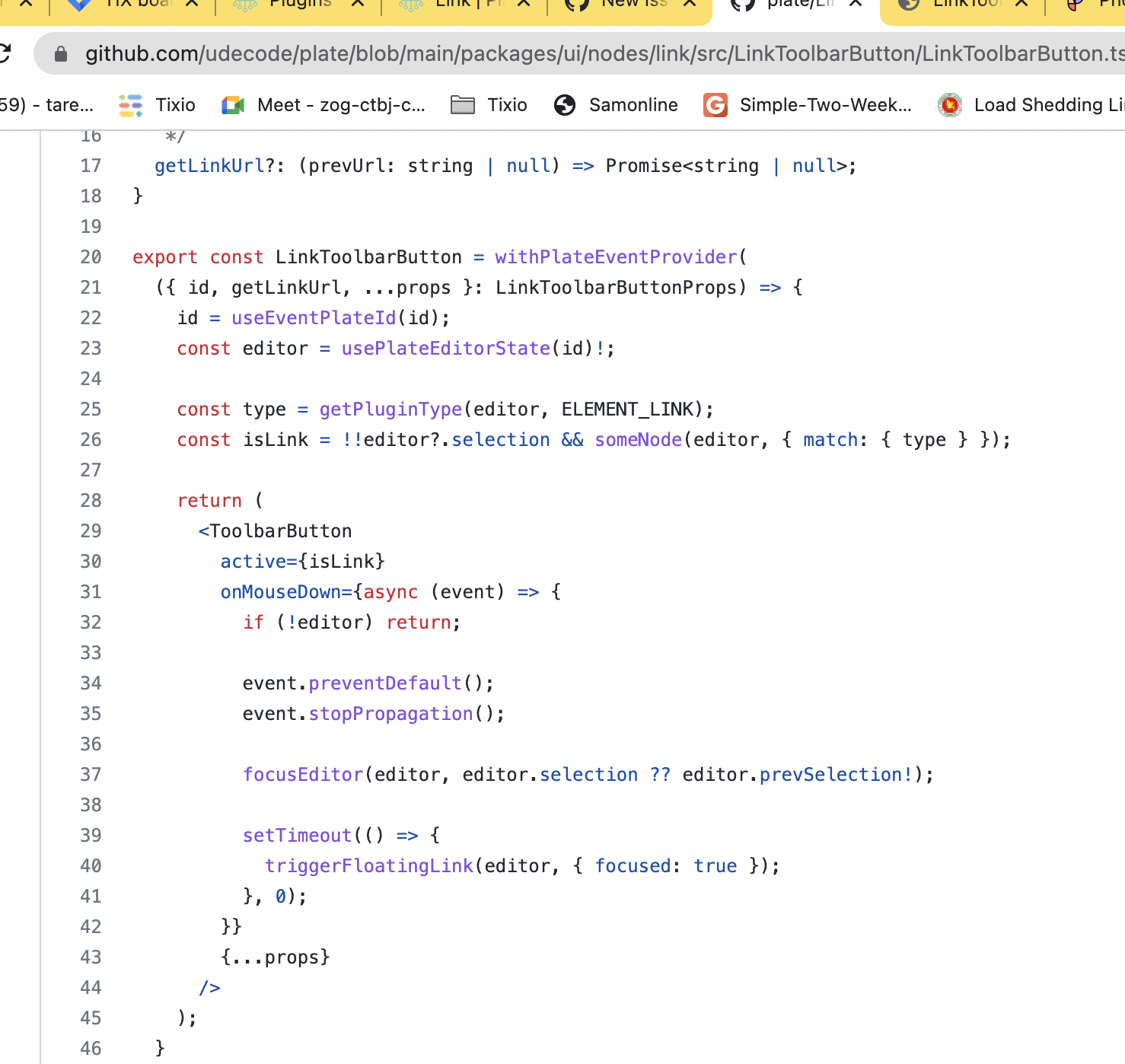Click the Samonline globe icon
This screenshot has height=1064, width=1125.
click(x=564, y=104)
